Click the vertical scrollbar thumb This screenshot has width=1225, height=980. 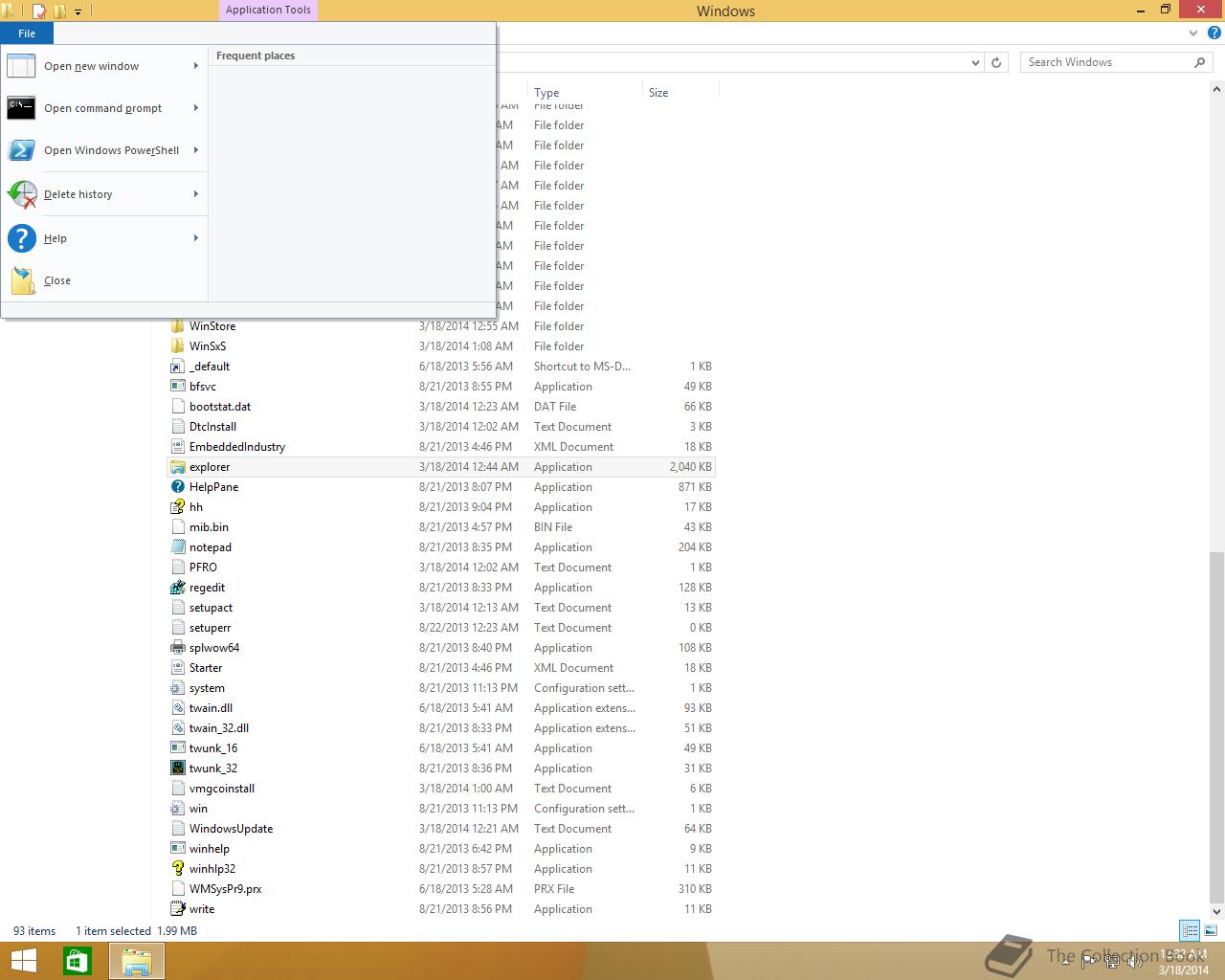coord(1217,725)
